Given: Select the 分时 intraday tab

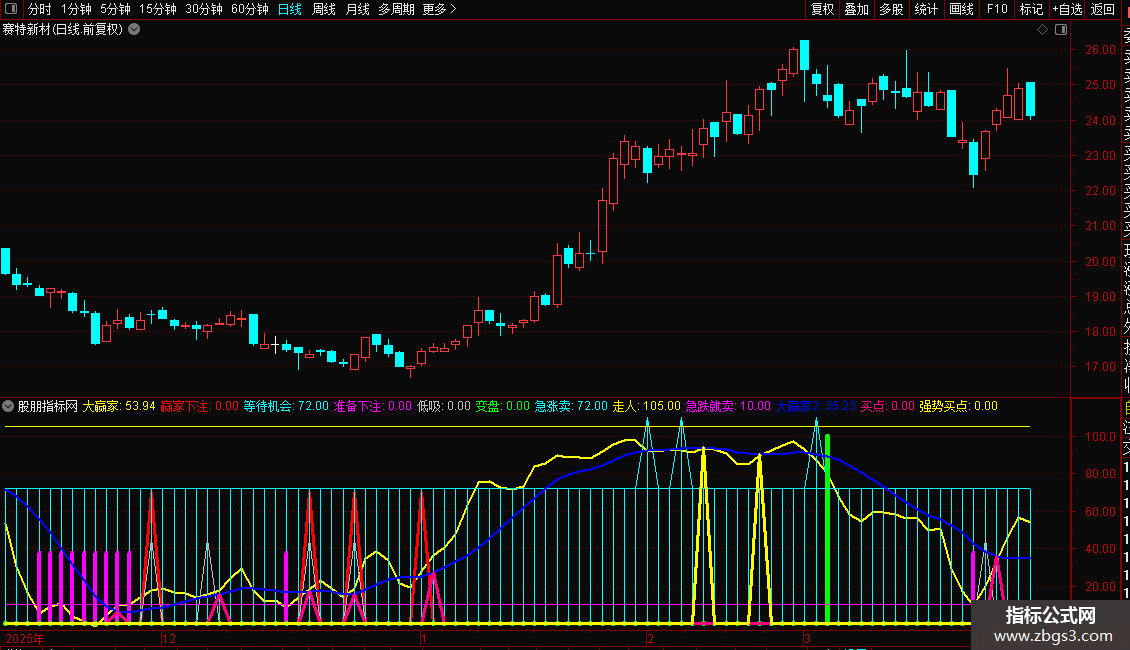Looking at the screenshot, I should (x=39, y=9).
